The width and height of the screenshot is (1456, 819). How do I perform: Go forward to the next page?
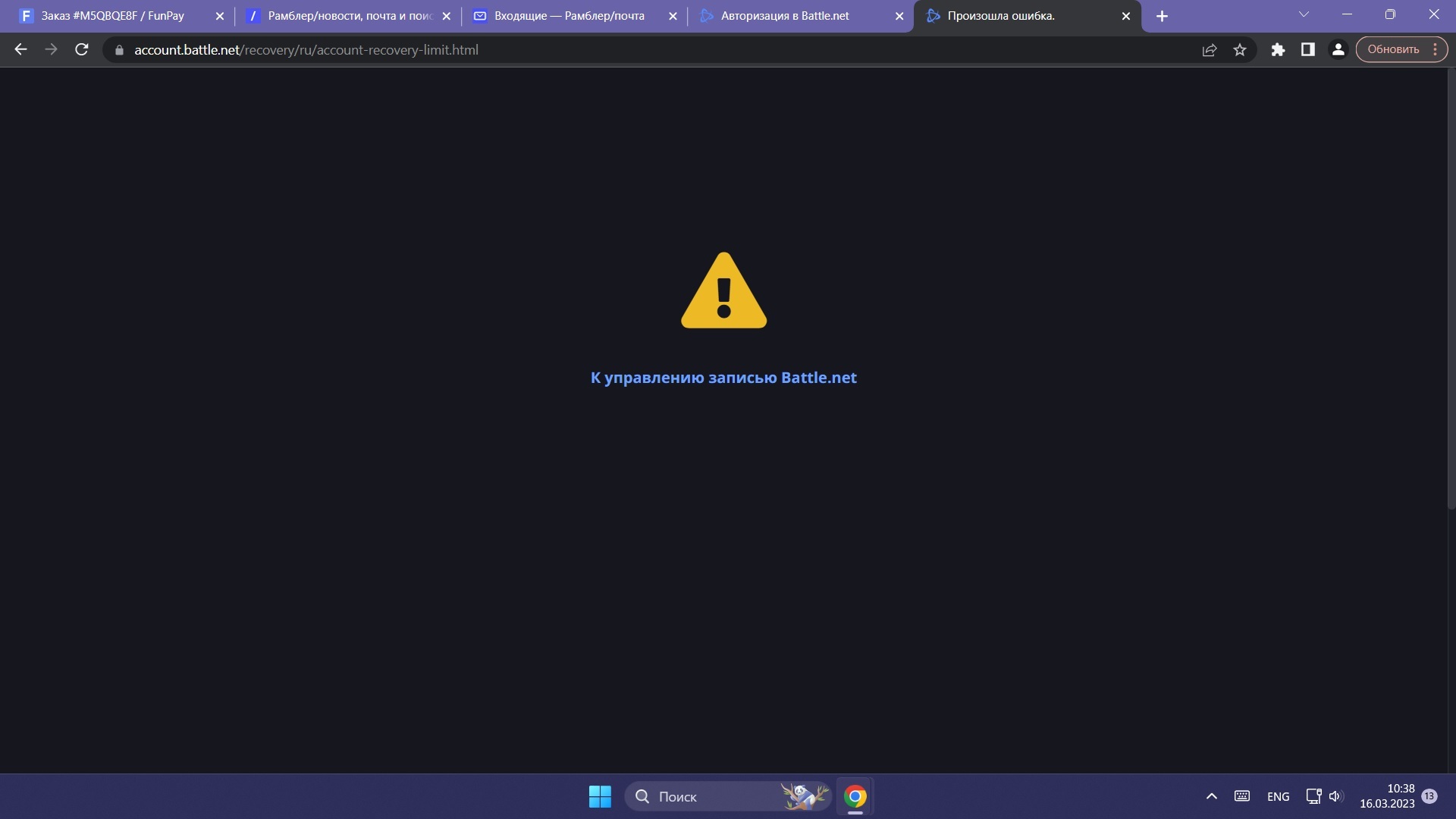pyautogui.click(x=51, y=49)
